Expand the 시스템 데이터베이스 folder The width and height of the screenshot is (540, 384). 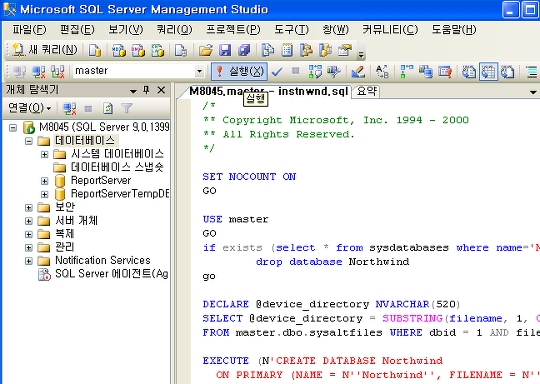click(44, 154)
